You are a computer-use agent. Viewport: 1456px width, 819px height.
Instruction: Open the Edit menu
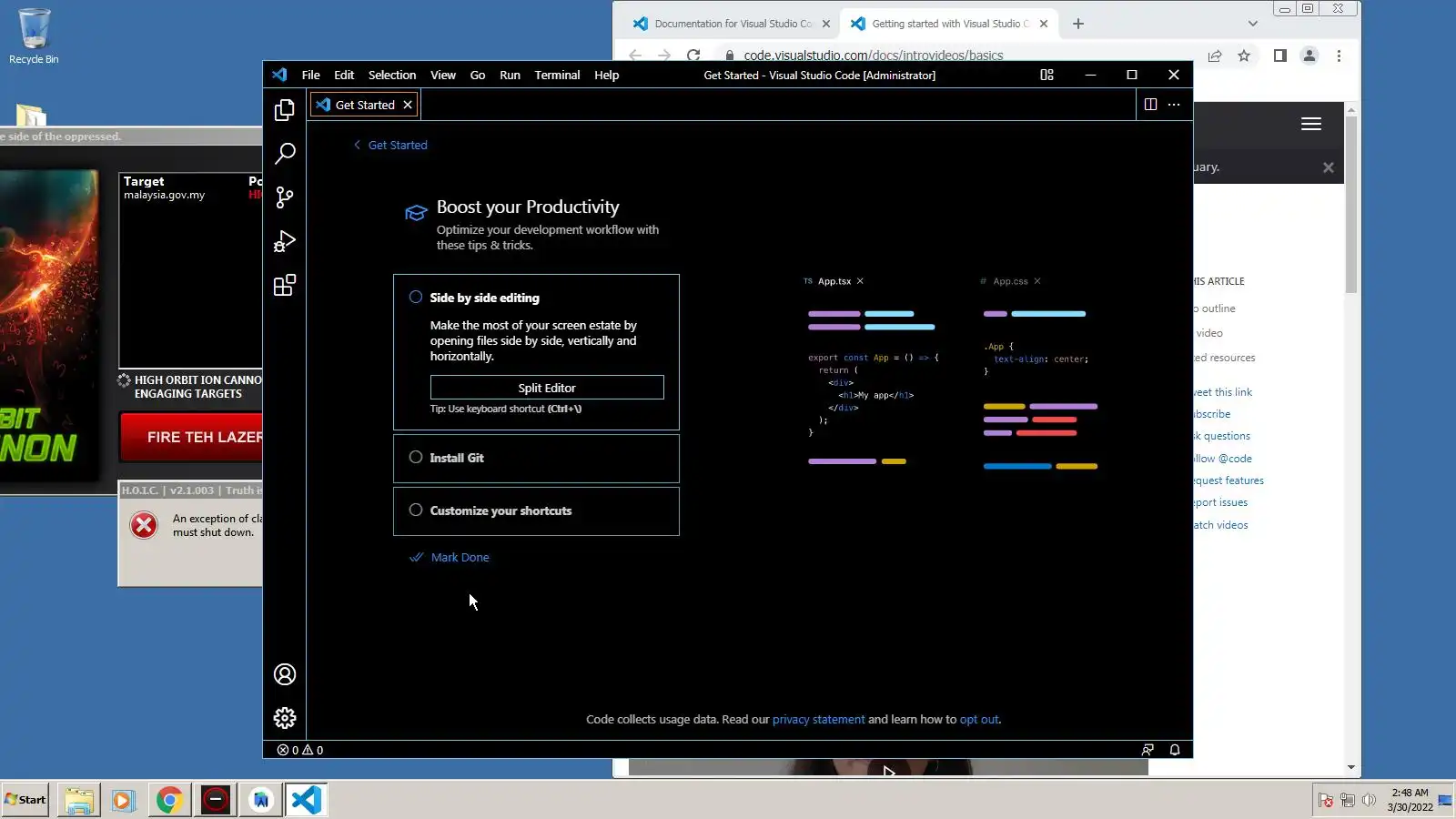pyautogui.click(x=344, y=75)
